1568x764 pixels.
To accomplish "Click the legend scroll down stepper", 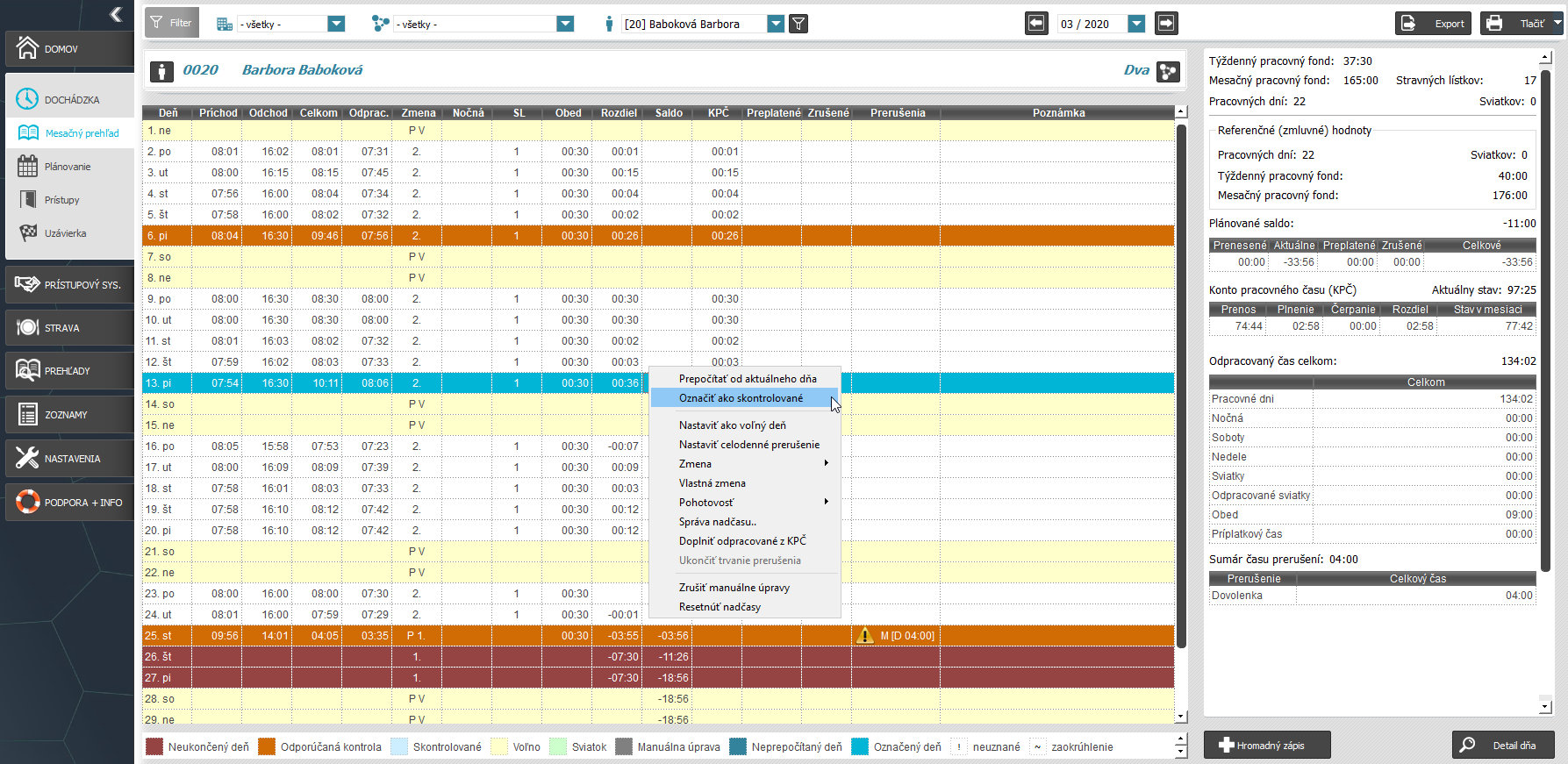I will [x=1181, y=752].
